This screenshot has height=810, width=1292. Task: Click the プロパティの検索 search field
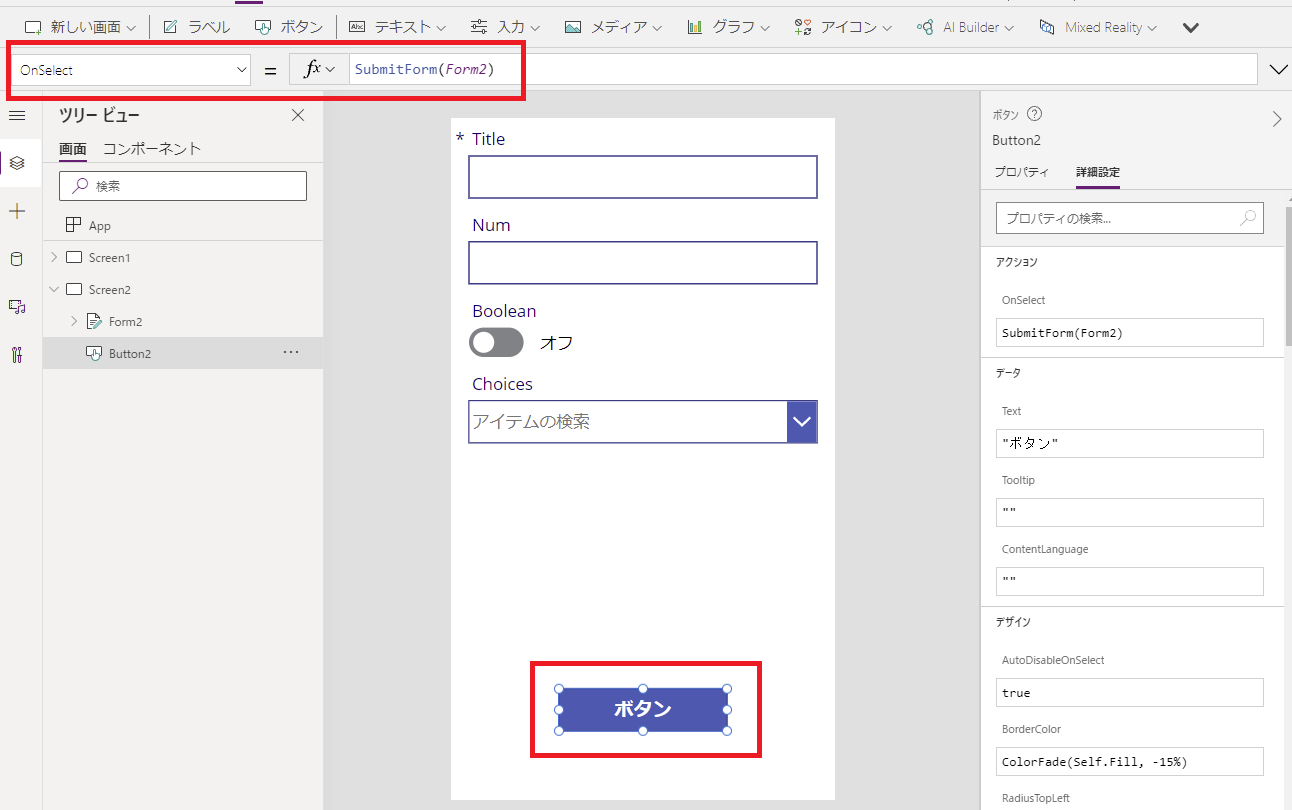[x=1129, y=217]
